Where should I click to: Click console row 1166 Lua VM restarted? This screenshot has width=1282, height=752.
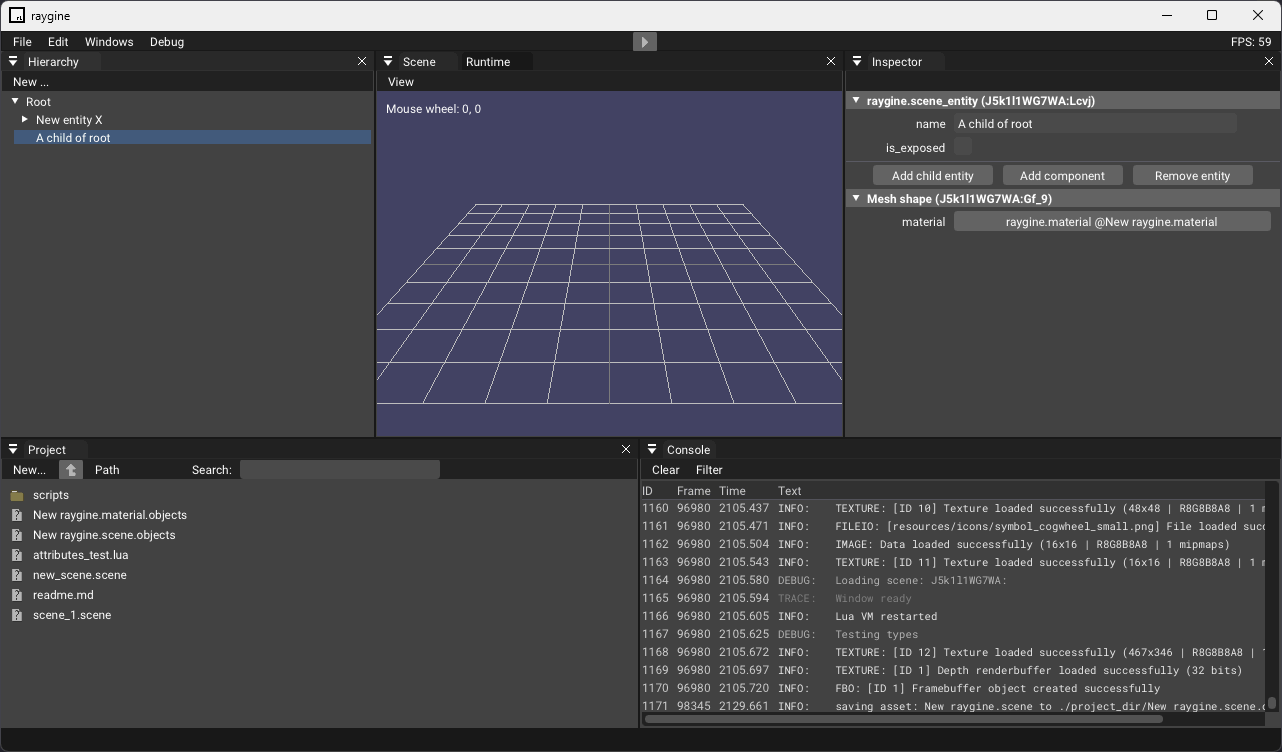click(954, 616)
